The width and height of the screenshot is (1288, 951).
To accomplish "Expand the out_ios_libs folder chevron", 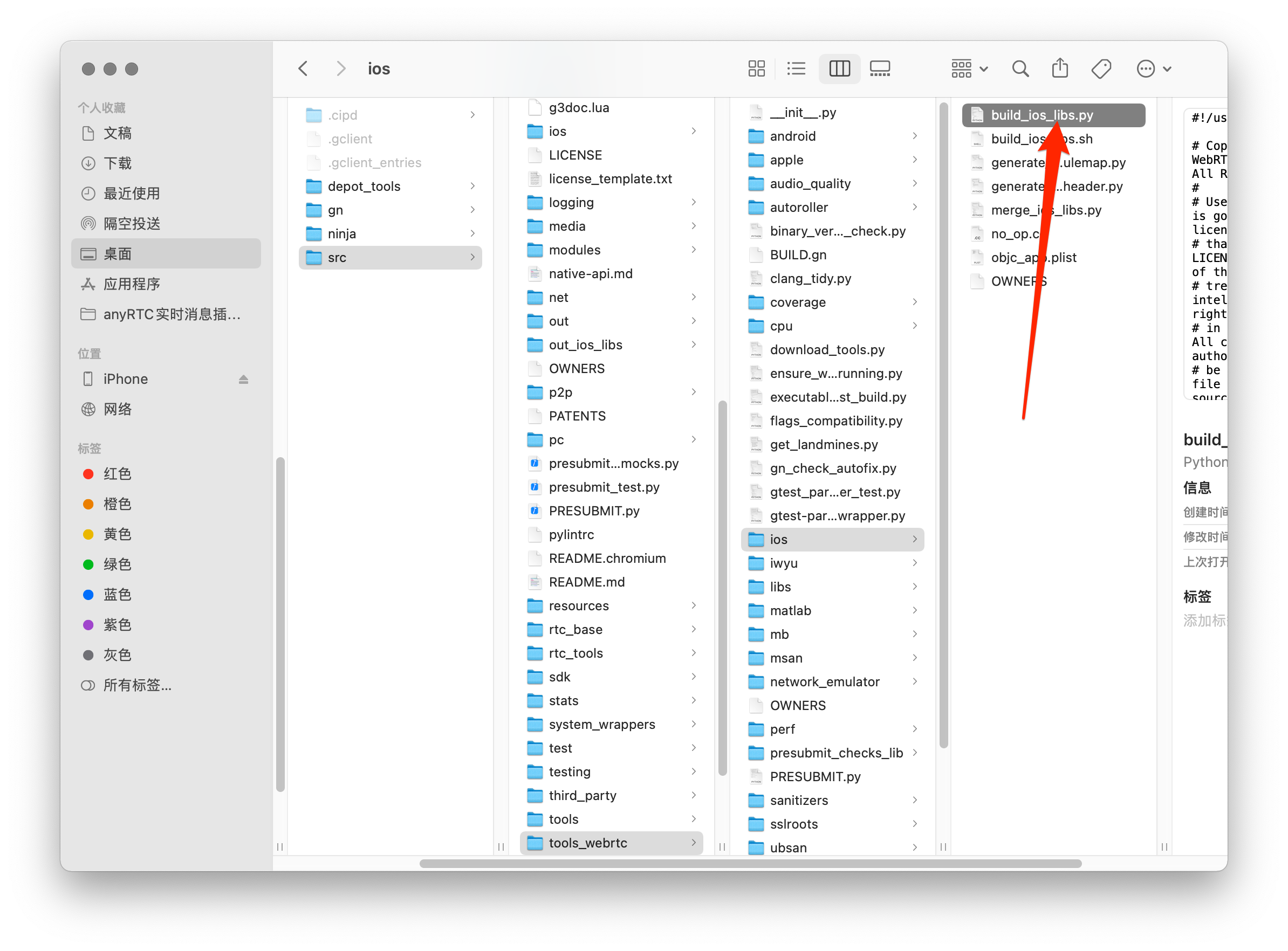I will point(694,344).
